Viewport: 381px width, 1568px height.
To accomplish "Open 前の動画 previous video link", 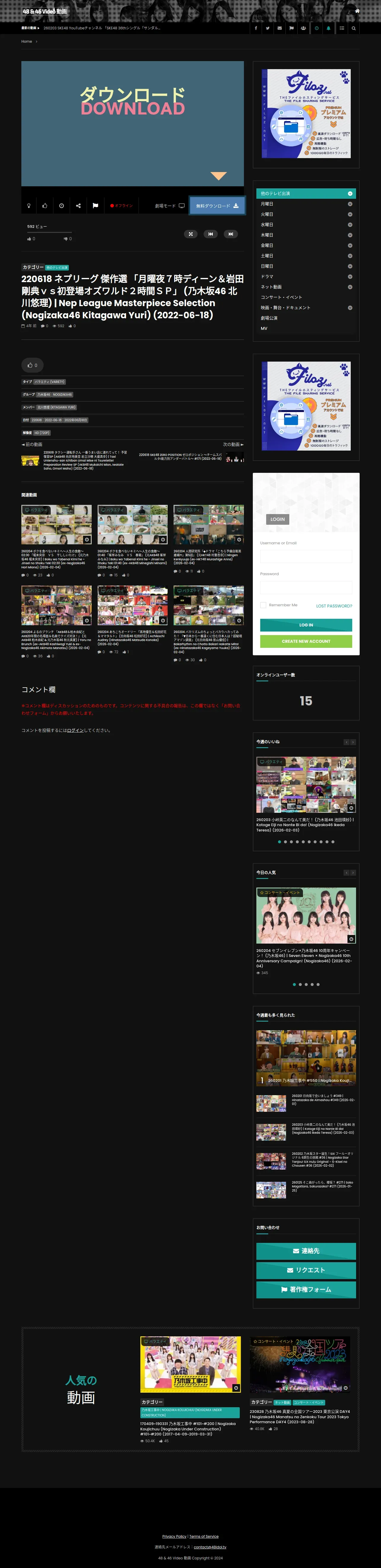I will tap(32, 444).
